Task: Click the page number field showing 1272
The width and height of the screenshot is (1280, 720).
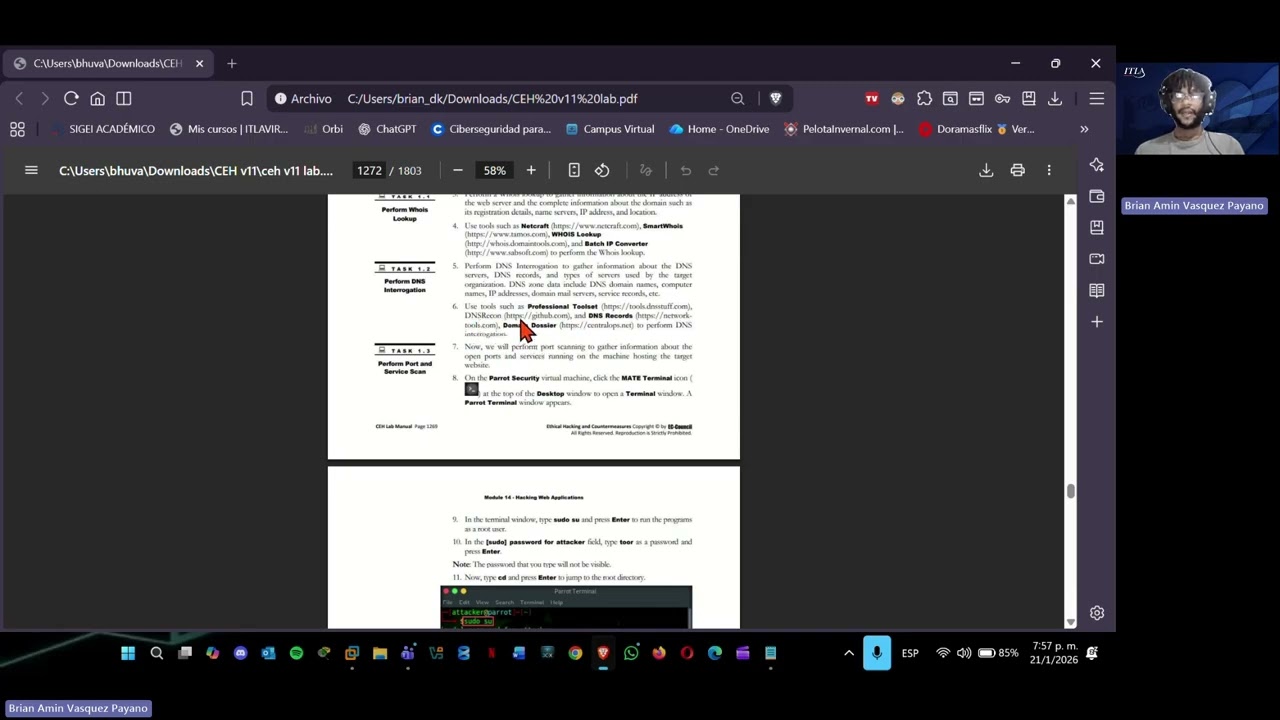Action: [369, 171]
